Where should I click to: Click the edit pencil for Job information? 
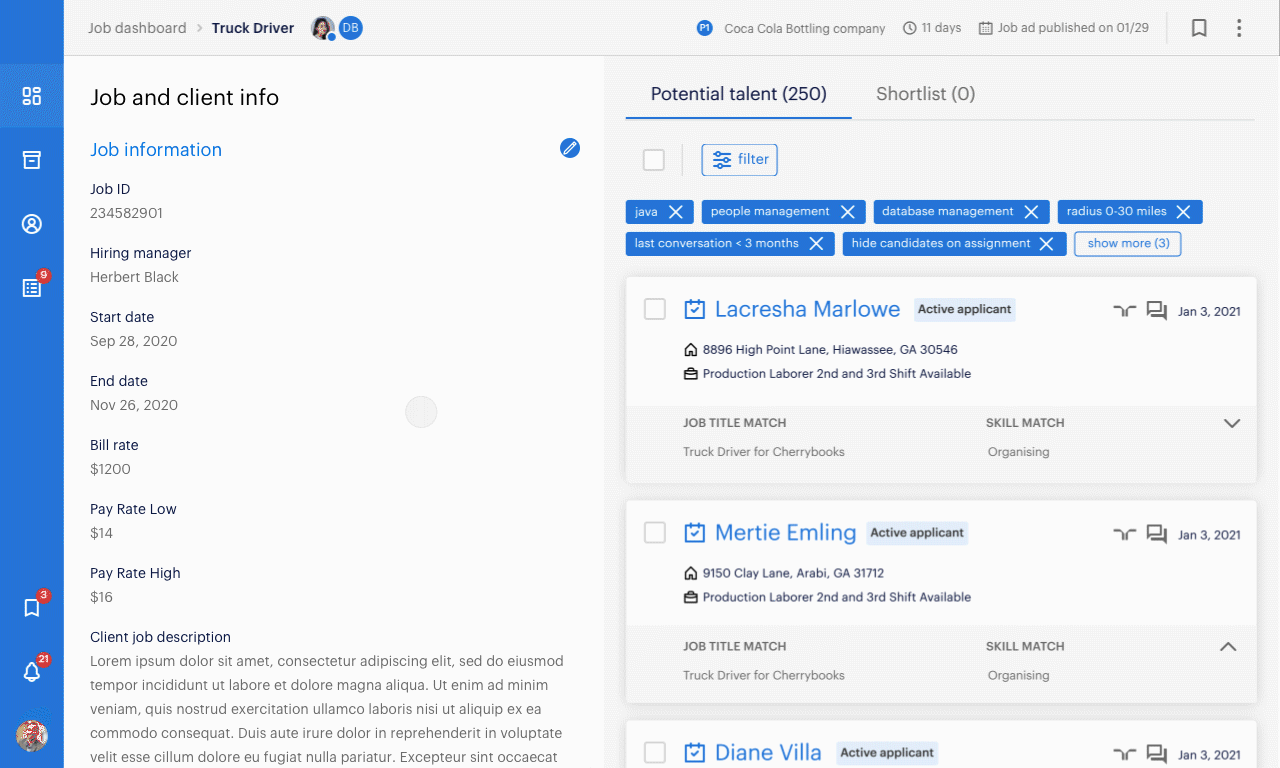click(570, 148)
